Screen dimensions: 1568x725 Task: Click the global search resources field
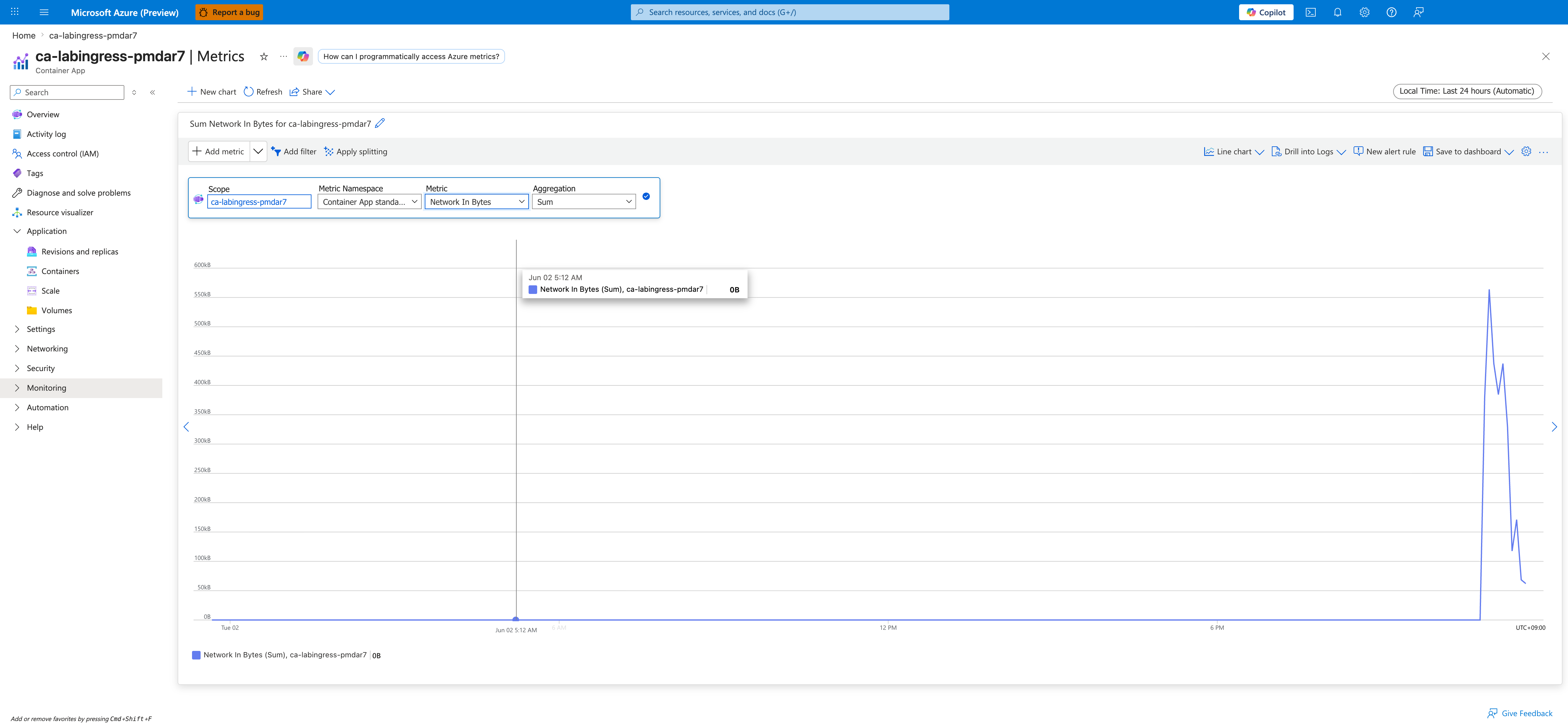(790, 12)
